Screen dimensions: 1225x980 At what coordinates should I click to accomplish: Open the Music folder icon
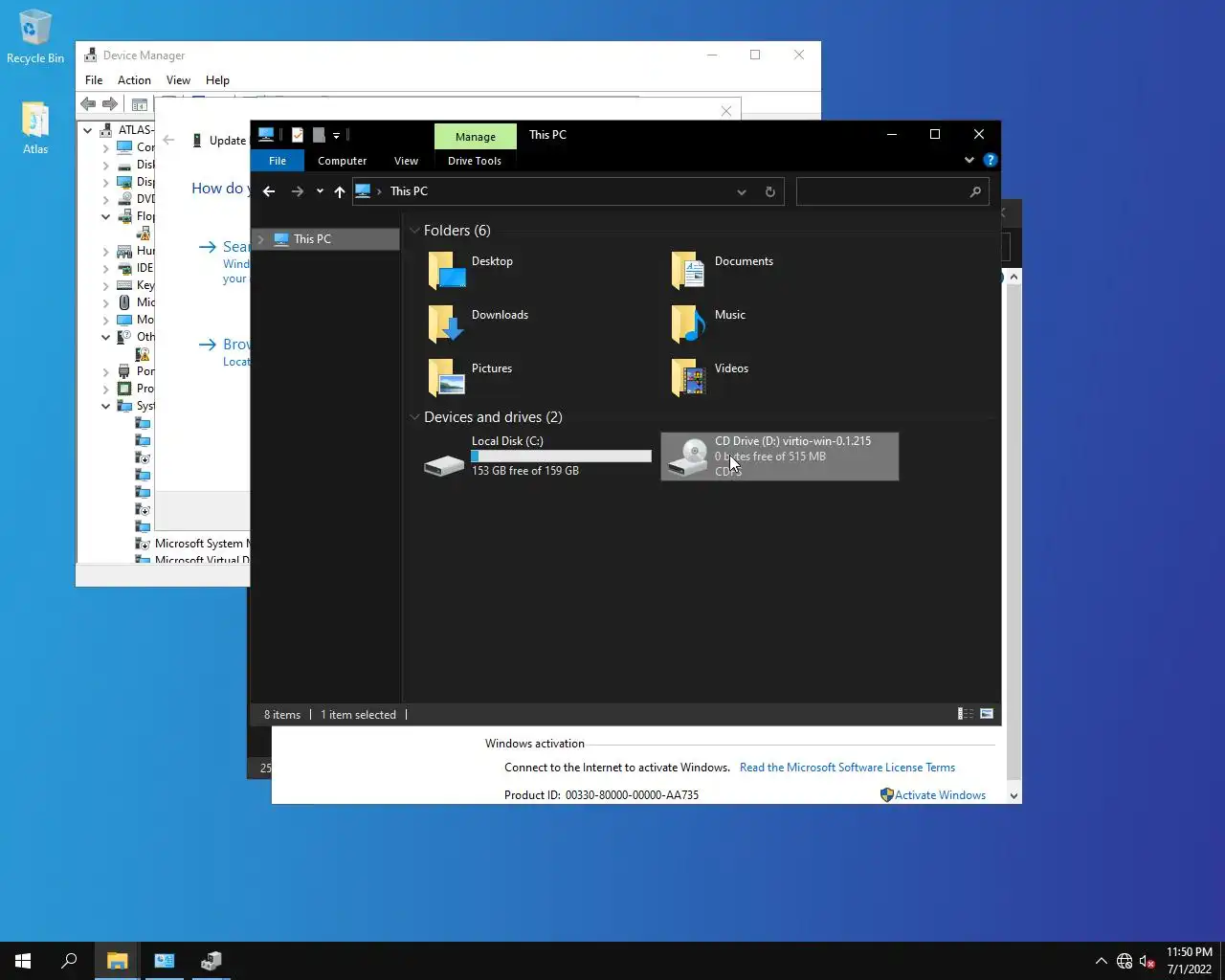pos(689,323)
